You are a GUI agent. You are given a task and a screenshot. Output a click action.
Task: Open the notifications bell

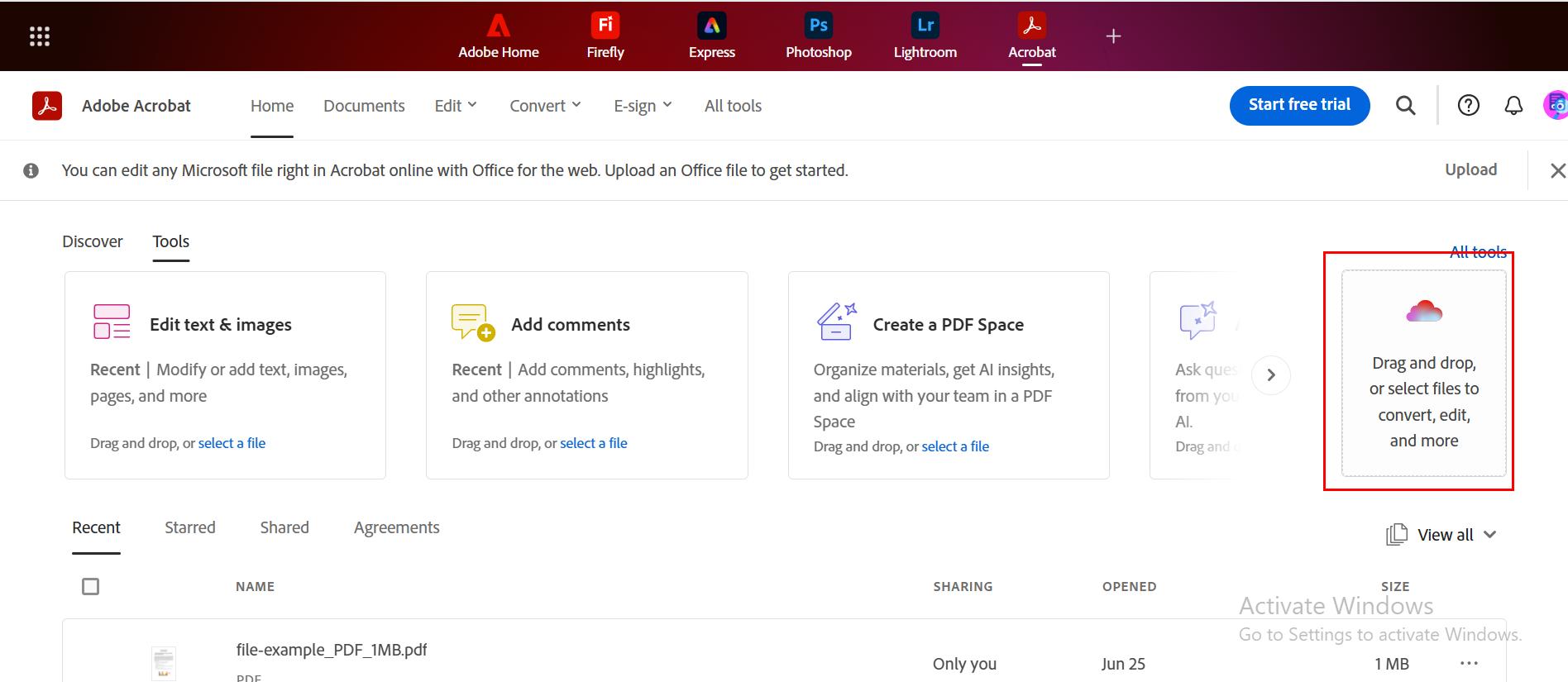point(1513,105)
